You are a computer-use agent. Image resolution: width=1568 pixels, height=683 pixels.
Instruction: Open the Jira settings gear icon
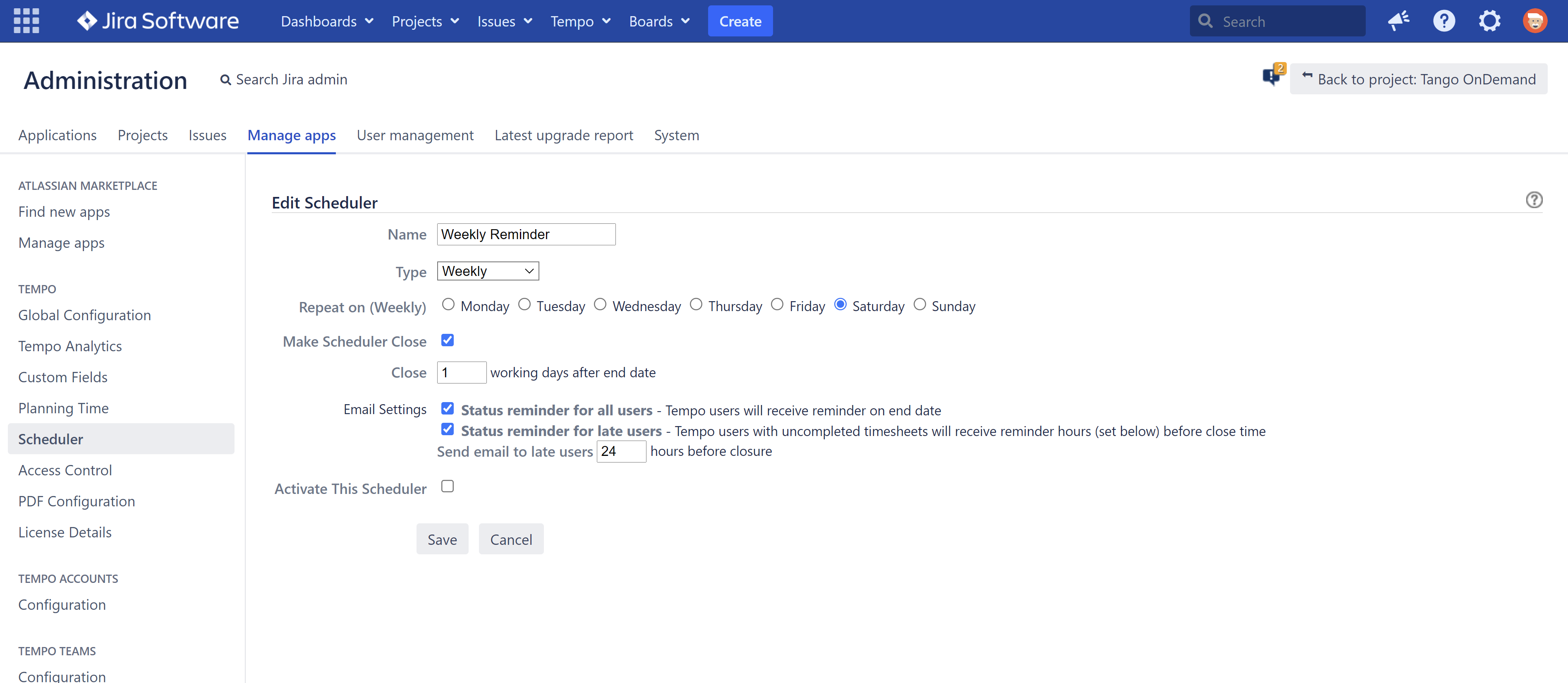(x=1489, y=21)
